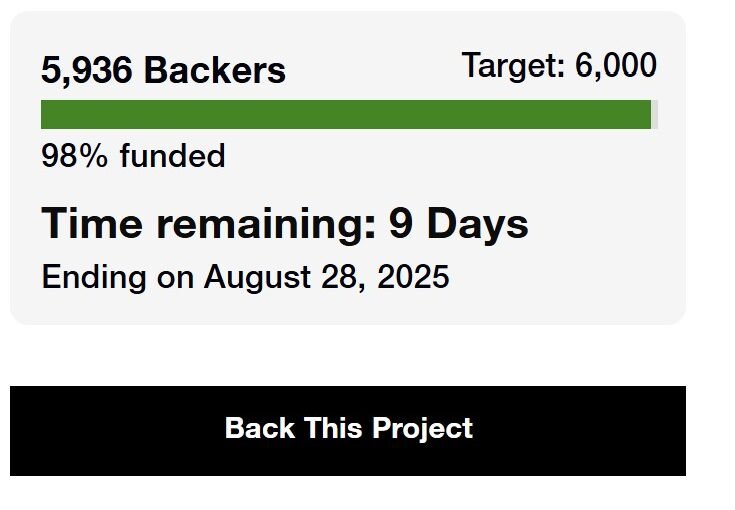Screen dimensions: 735x510
Task: Click the Time remaining: 9 Days heading
Action: coord(284,224)
